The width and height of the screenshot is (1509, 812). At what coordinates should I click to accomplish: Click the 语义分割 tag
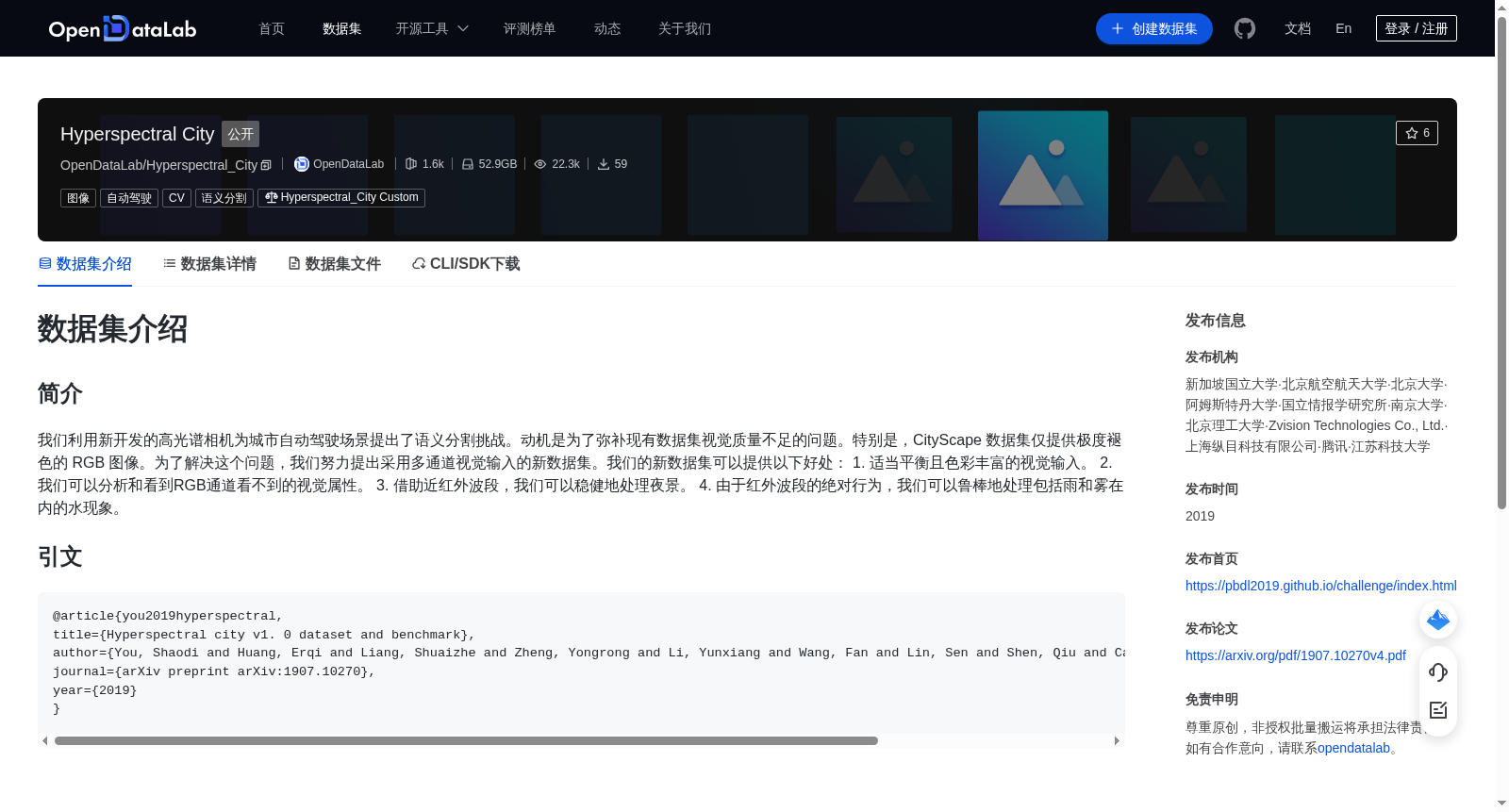[224, 198]
